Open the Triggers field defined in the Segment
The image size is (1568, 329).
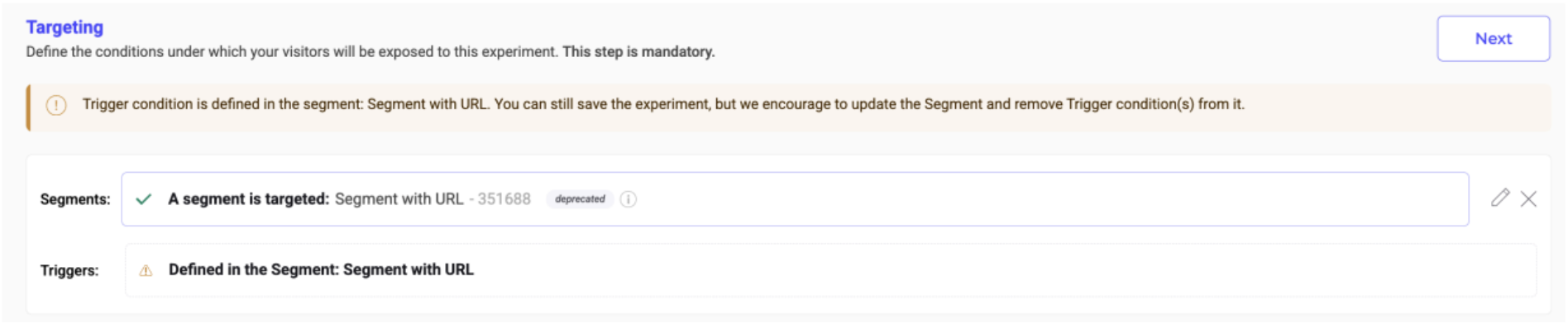(x=830, y=270)
